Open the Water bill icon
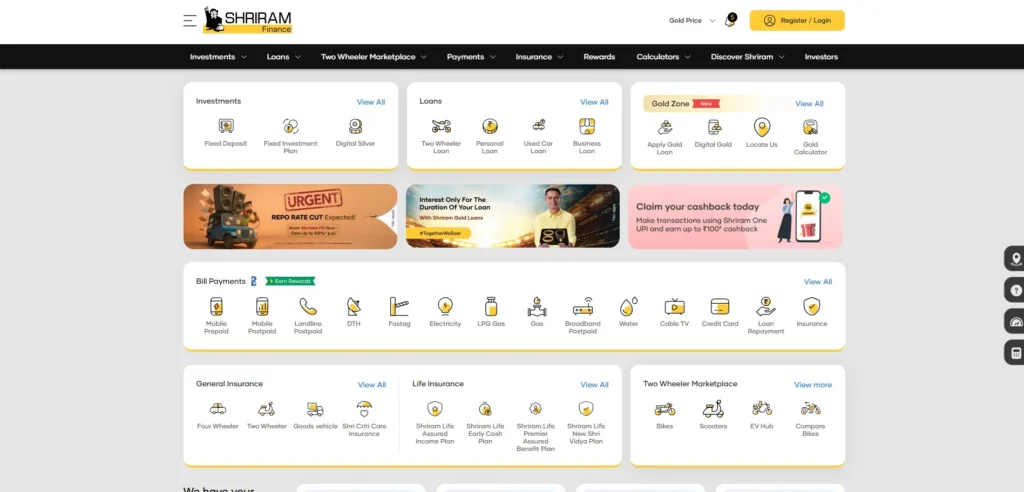The image size is (1024, 492). click(628, 306)
